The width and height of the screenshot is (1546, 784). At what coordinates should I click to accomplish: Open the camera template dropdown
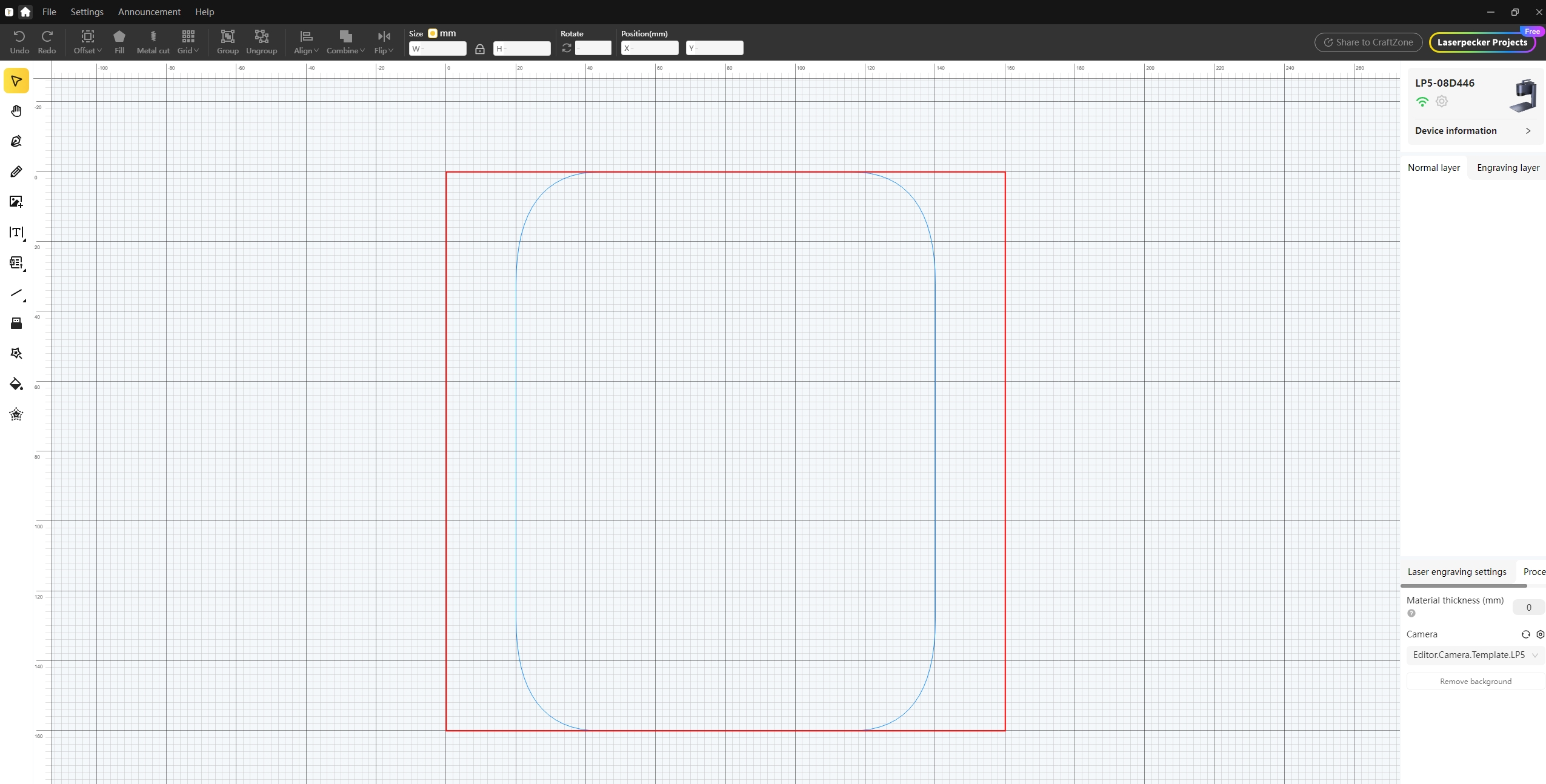[1474, 655]
